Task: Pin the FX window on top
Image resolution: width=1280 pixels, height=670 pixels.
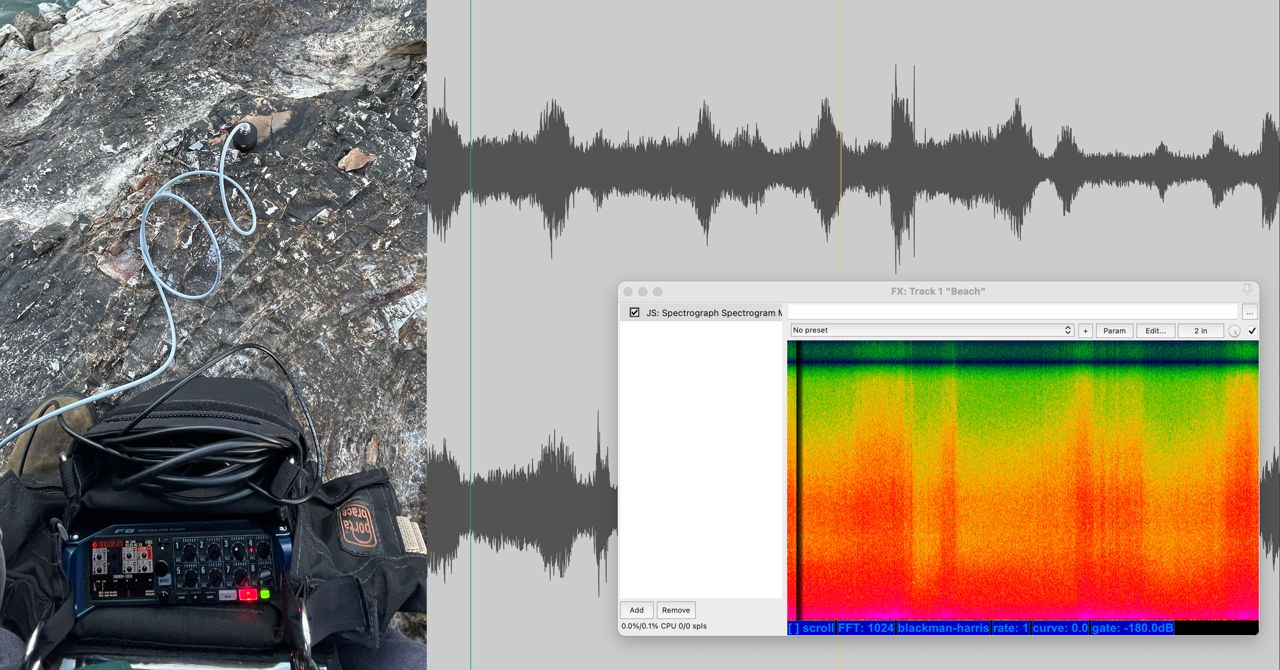Action: (x=1247, y=290)
